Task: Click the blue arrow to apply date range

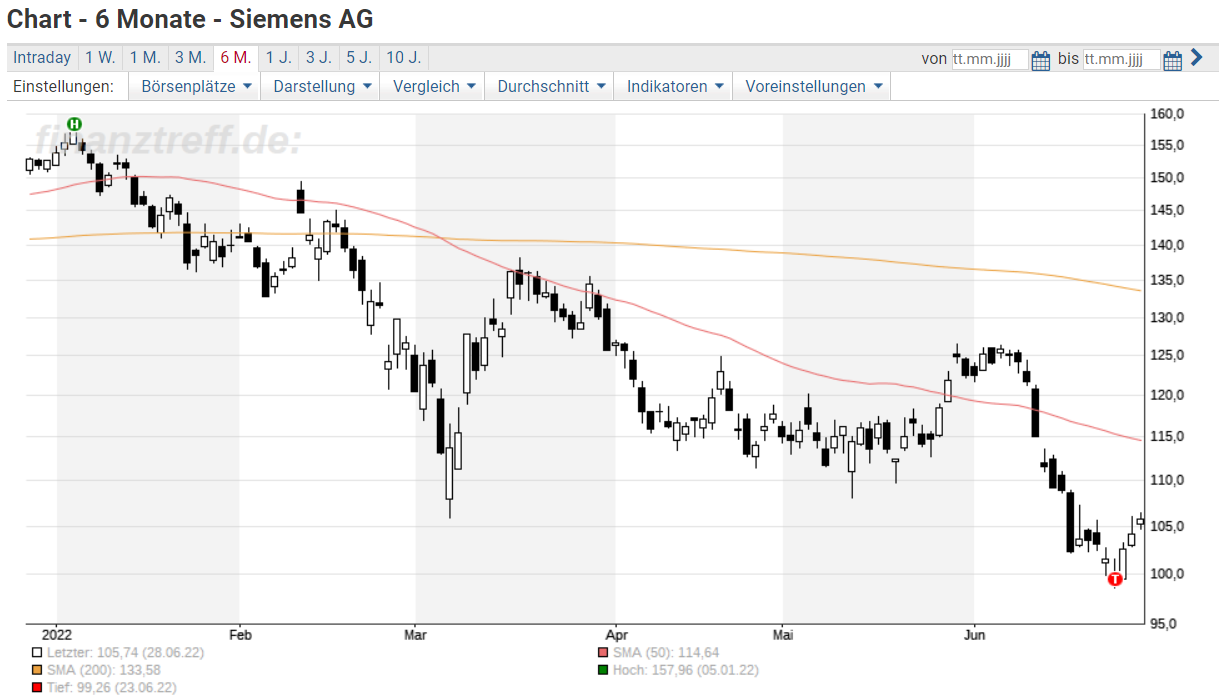Action: (1196, 58)
